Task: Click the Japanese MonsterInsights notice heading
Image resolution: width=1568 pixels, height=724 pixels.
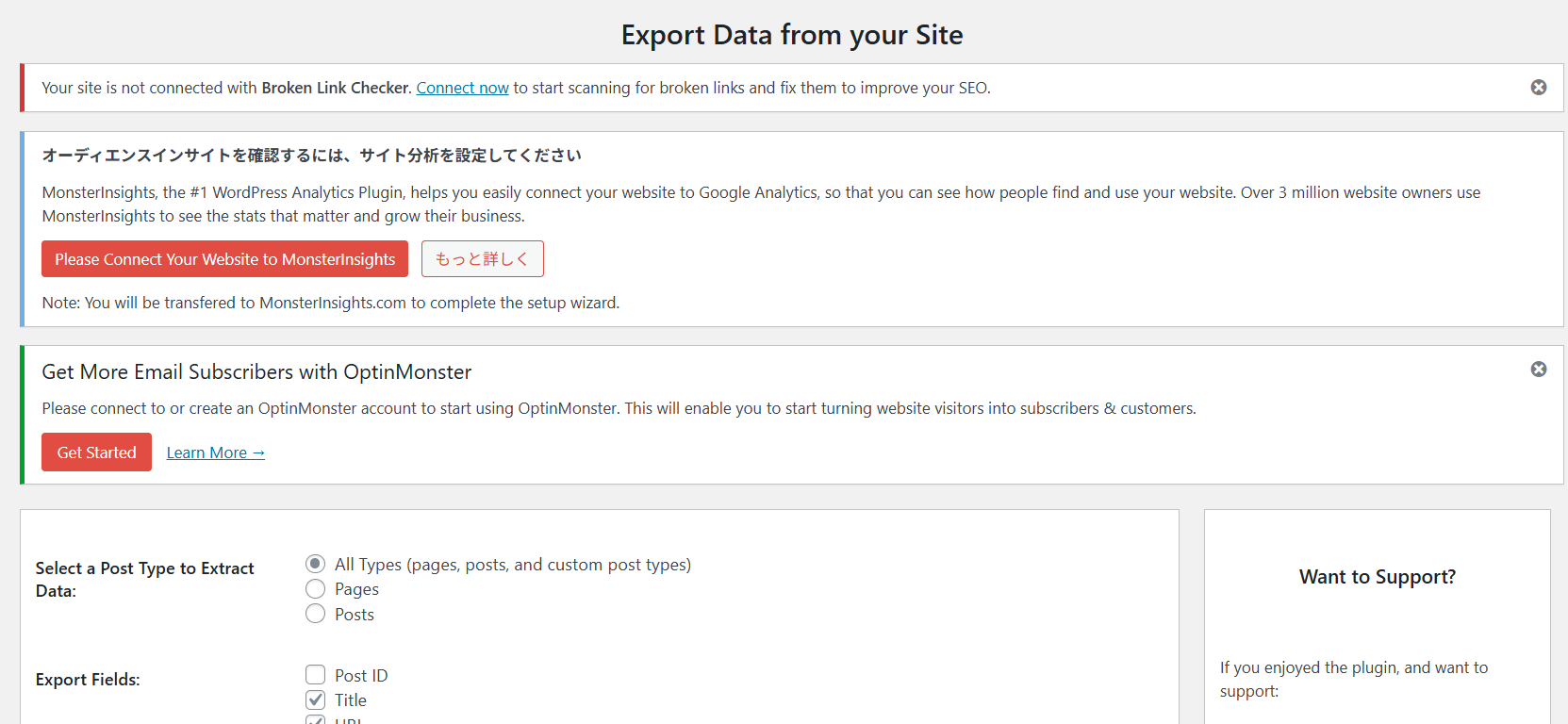Action: pyautogui.click(x=311, y=156)
